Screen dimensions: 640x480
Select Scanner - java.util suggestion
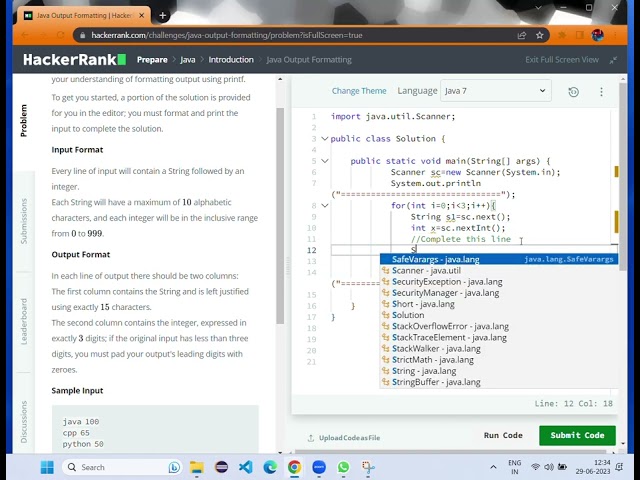coord(499,270)
